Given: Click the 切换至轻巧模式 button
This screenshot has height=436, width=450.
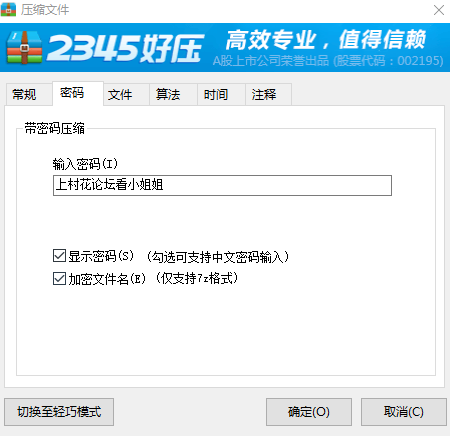Looking at the screenshot, I should pos(59,412).
